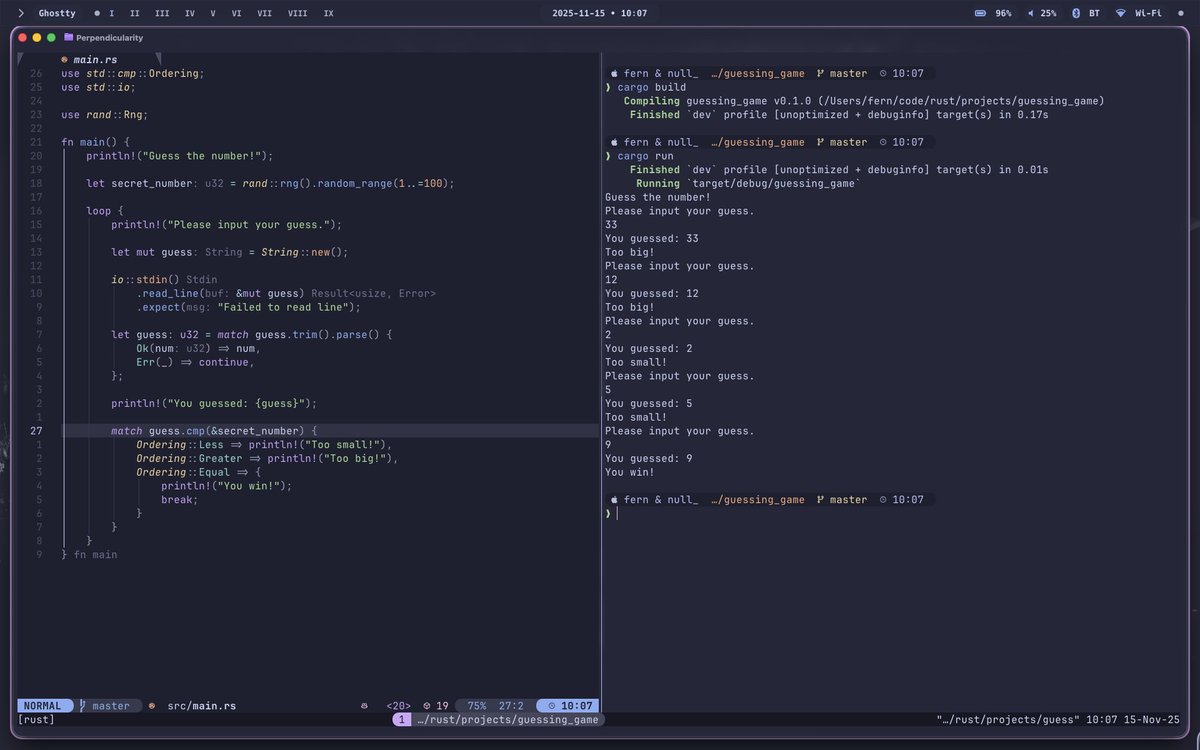This screenshot has width=1200, height=750.
Task: Click the 27:2 cursor position in statusline
Action: (511, 706)
